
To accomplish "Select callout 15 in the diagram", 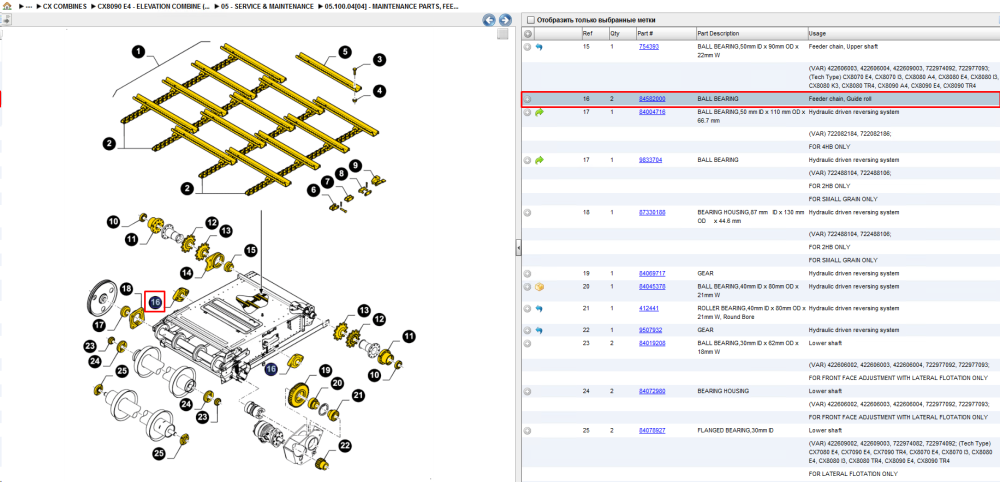I will point(251,251).
